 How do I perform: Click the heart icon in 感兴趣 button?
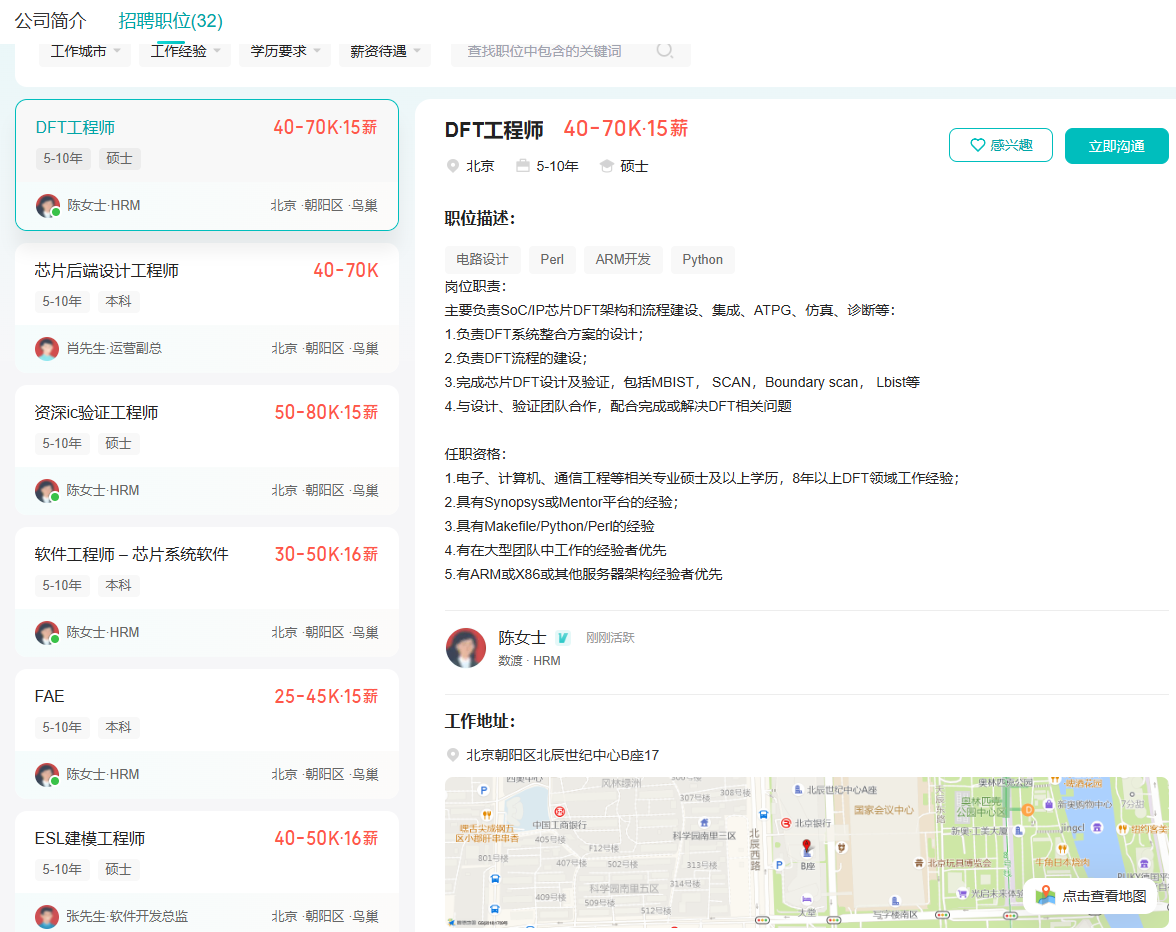coord(977,145)
